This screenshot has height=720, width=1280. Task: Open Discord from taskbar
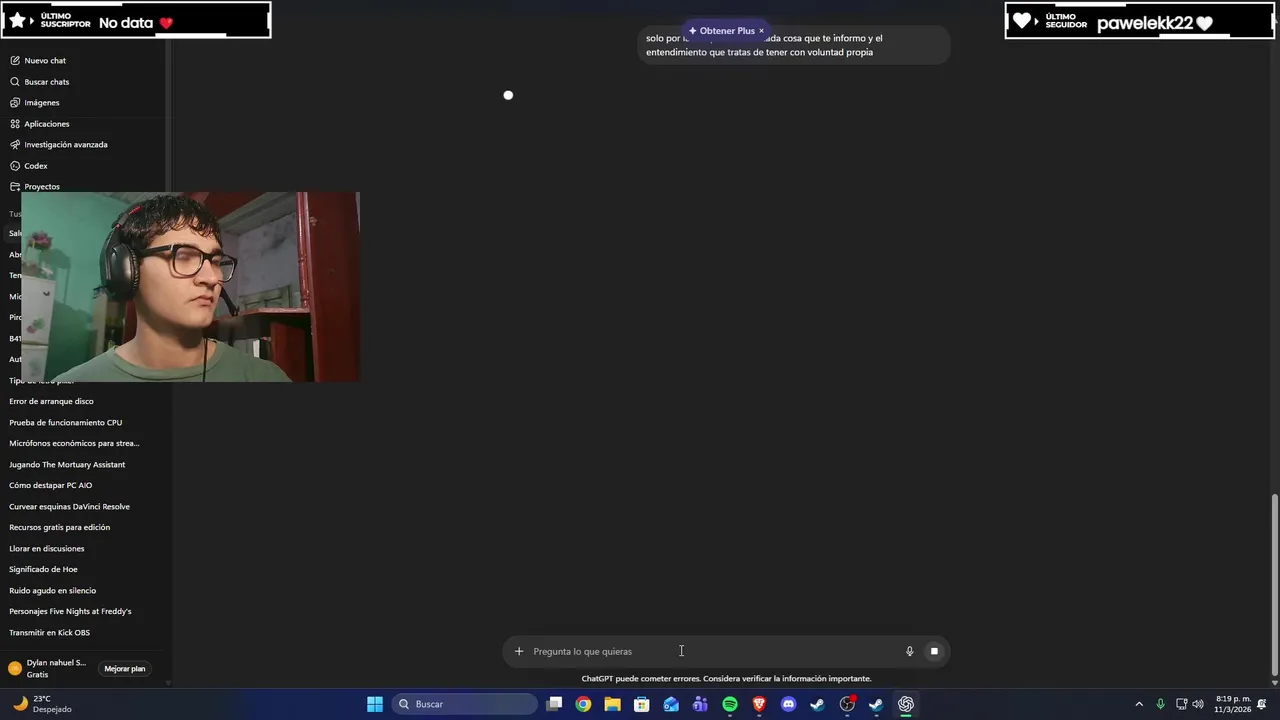pyautogui.click(x=788, y=704)
